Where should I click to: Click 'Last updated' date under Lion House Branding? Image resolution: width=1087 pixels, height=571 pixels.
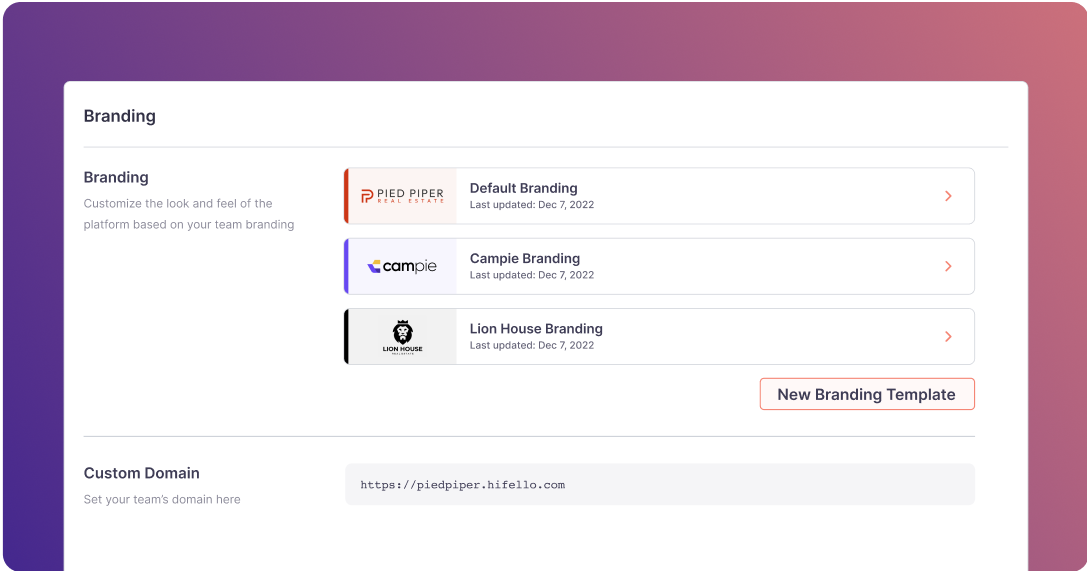click(532, 346)
